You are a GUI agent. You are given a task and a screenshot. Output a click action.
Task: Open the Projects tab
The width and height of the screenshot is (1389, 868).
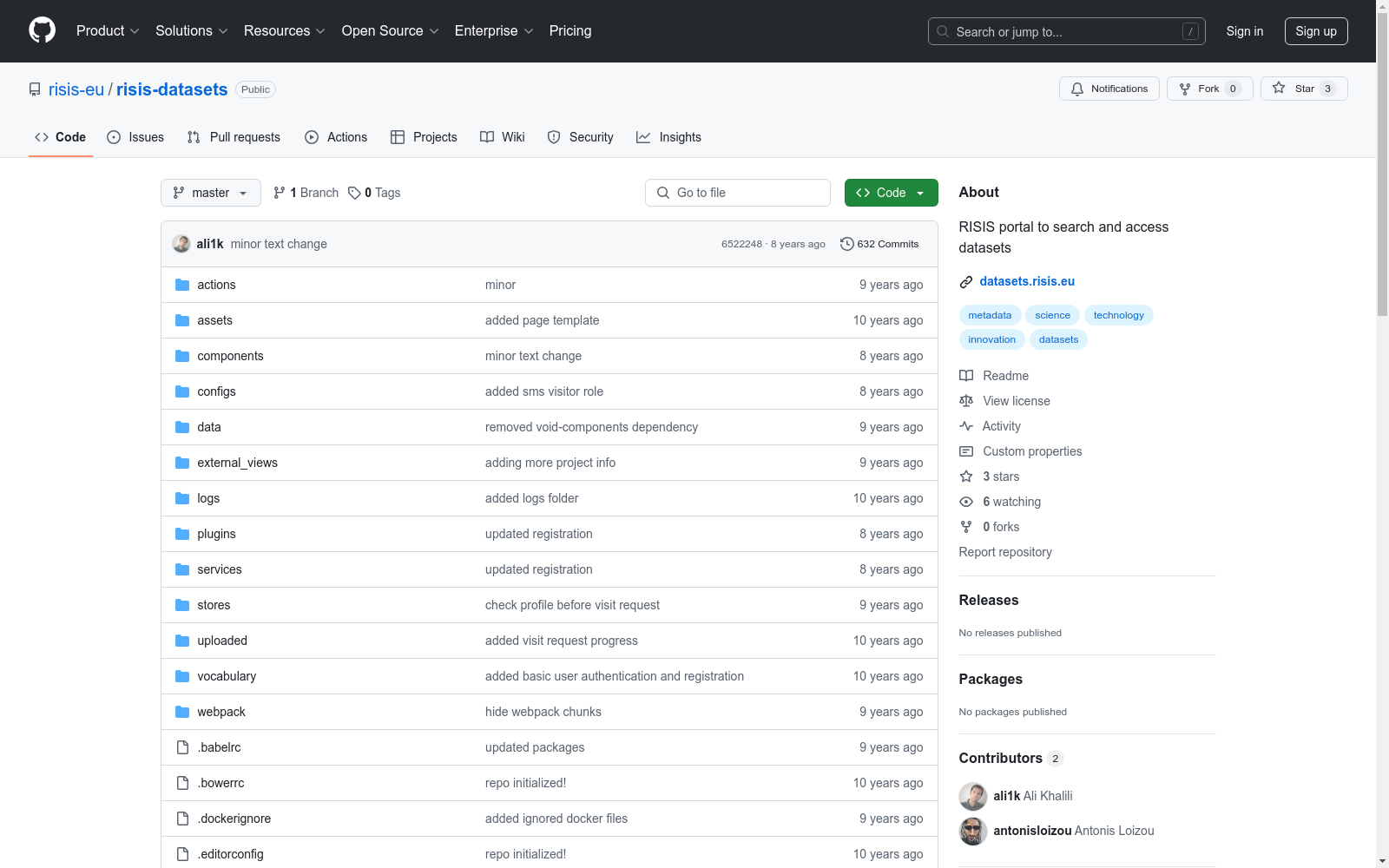[x=424, y=137]
